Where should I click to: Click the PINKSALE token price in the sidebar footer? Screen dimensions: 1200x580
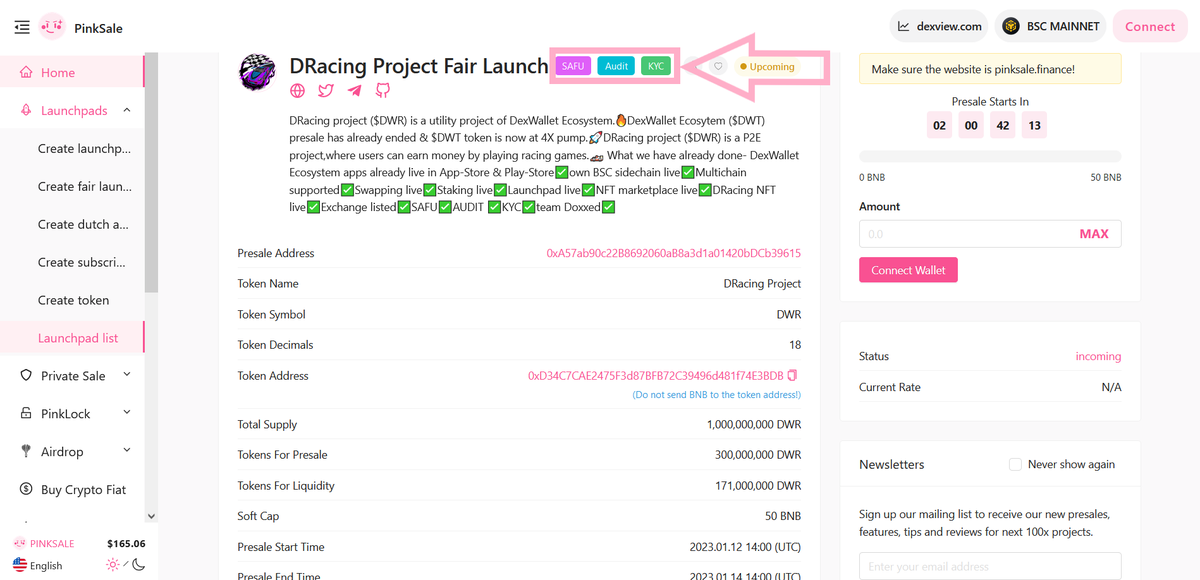[x=126, y=544]
